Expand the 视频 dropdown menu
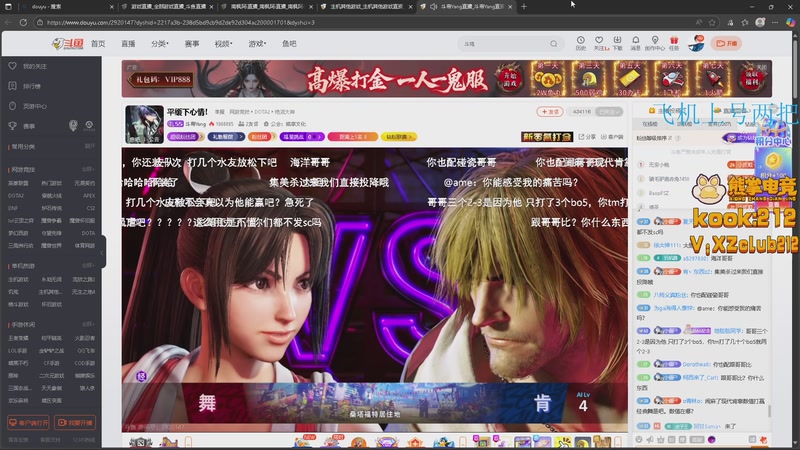 [223, 44]
